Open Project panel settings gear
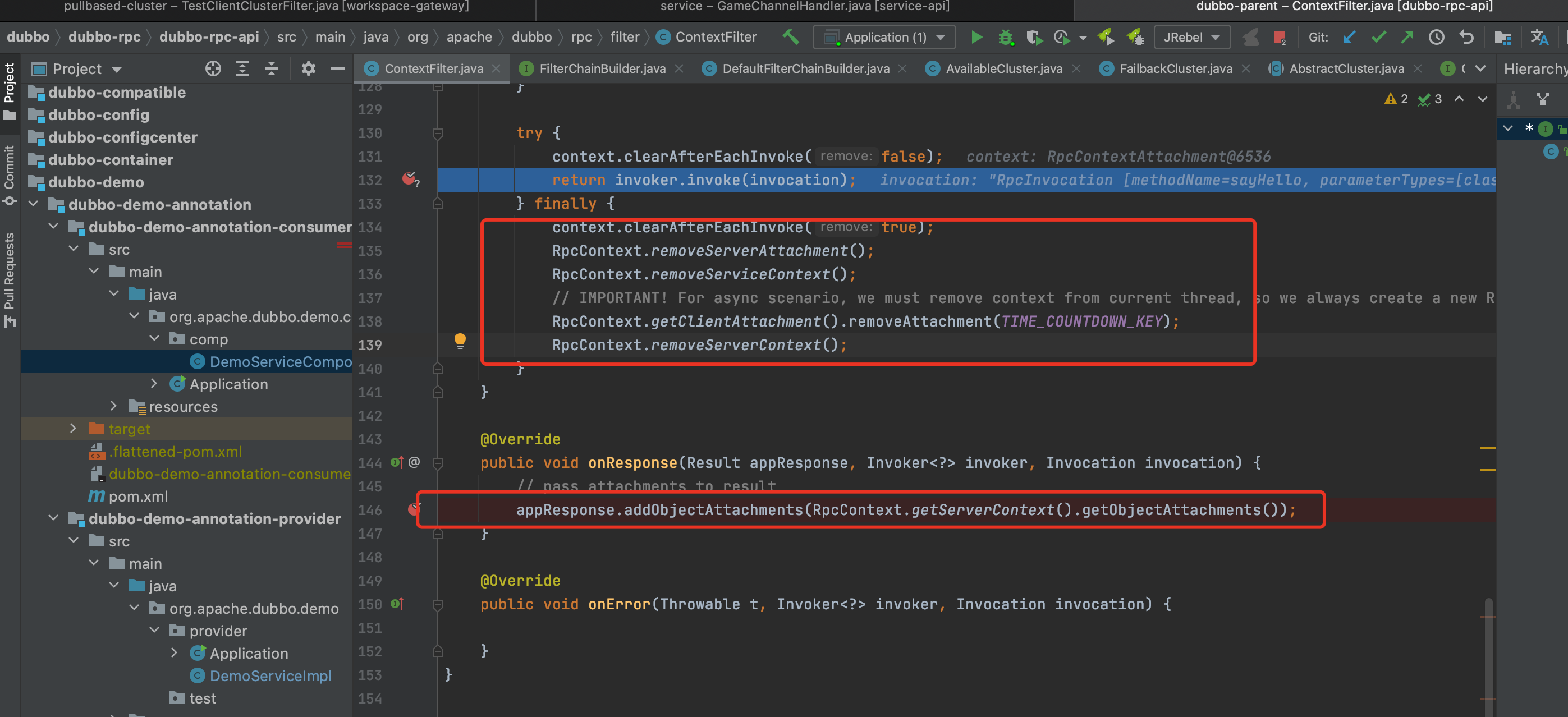Image resolution: width=1568 pixels, height=717 pixels. pos(308,68)
